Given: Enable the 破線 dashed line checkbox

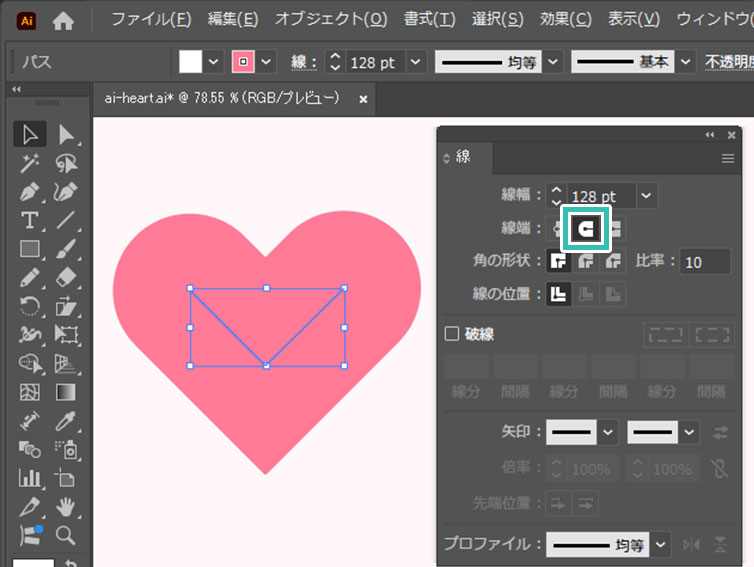Looking at the screenshot, I should click(451, 334).
